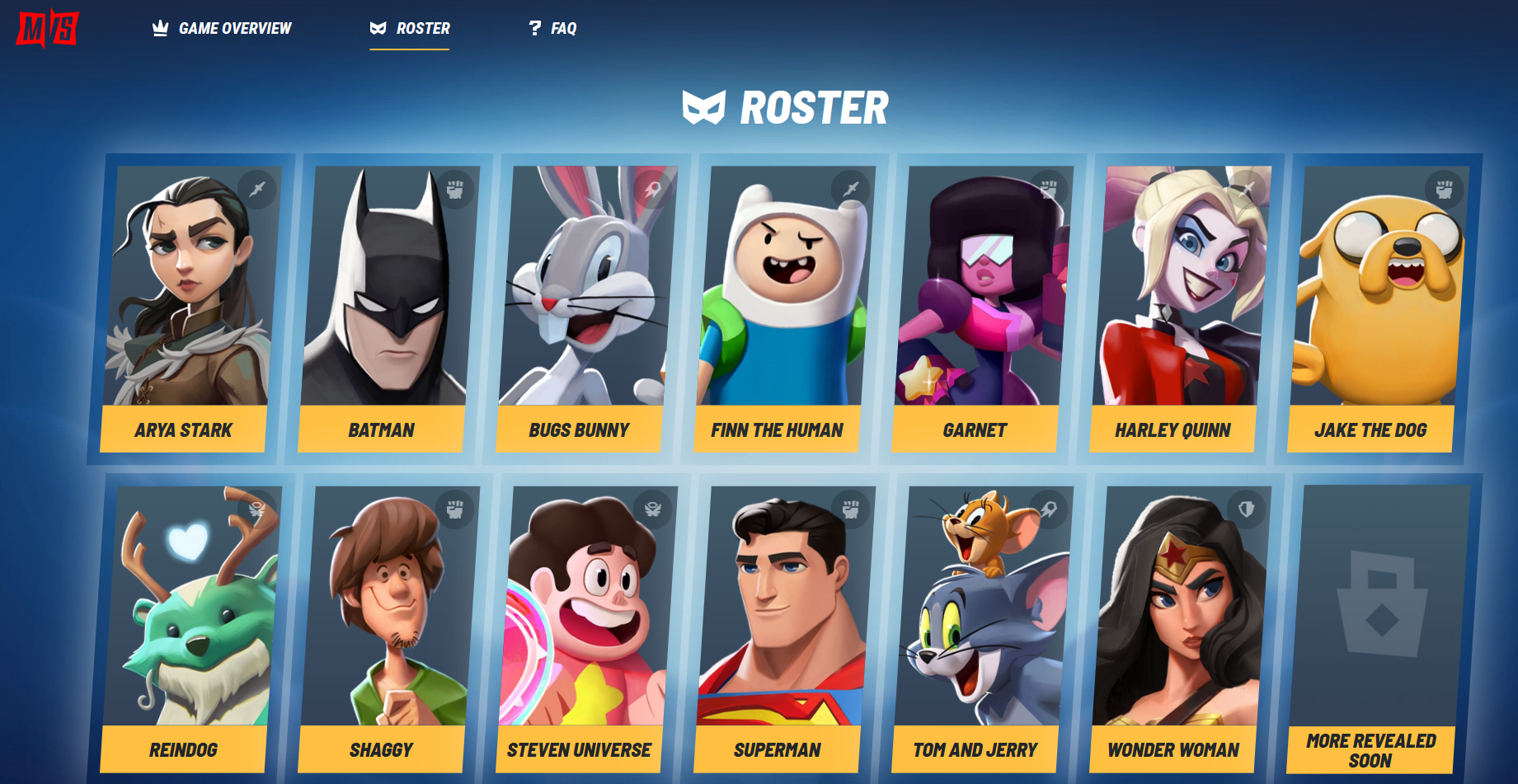1518x784 pixels.
Task: Click the assassin class icon on Arya Stark's card
Action: click(257, 189)
